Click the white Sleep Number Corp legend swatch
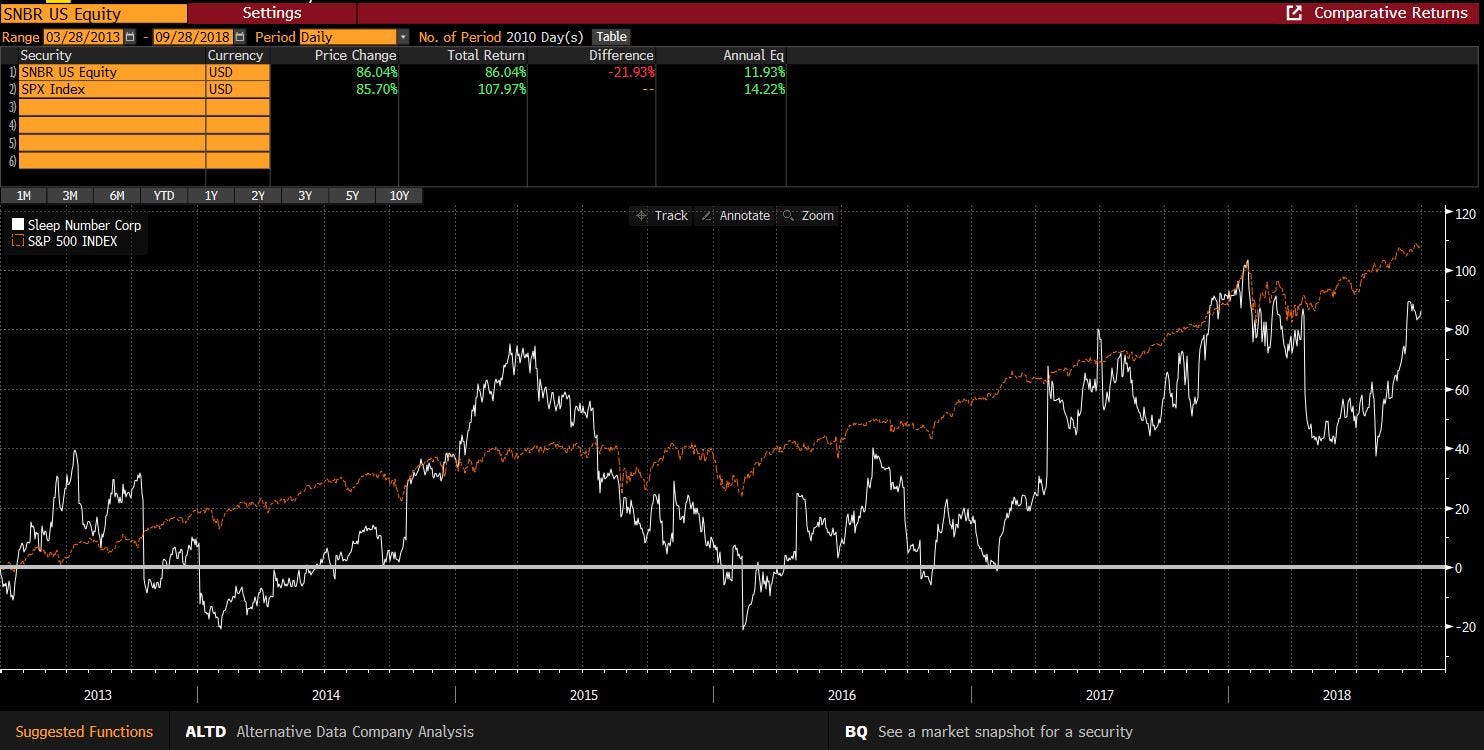This screenshot has height=750, width=1484. [18, 225]
